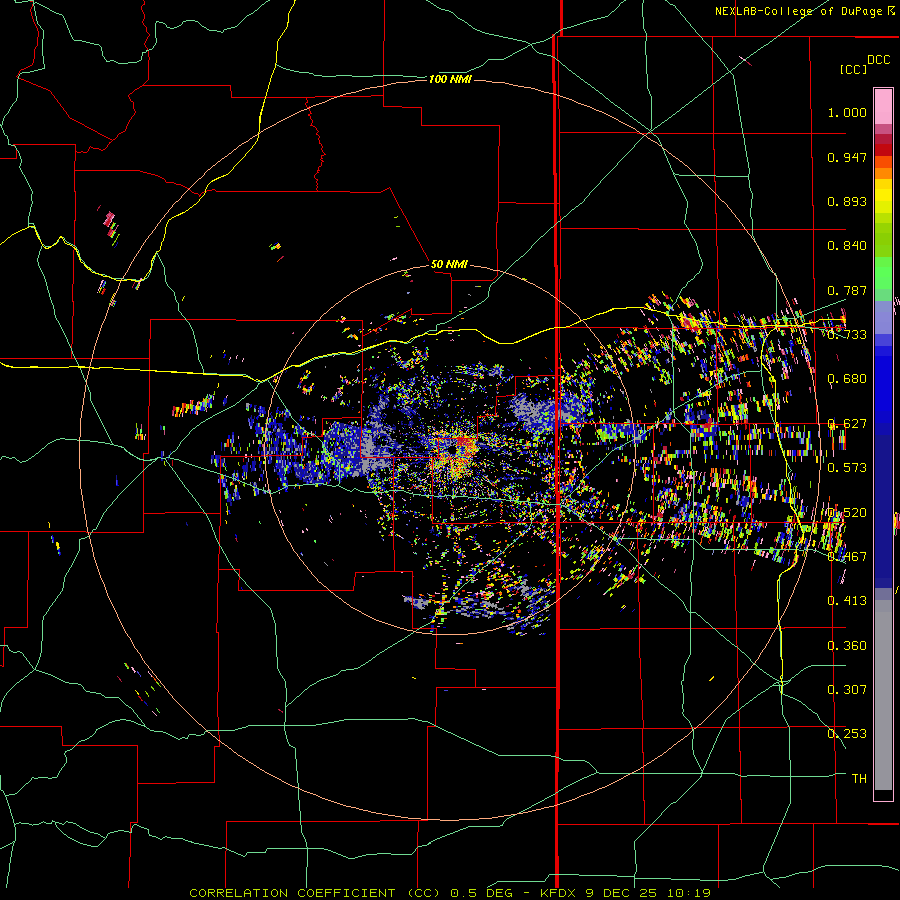Click the 0.893 value on the color scale
Image resolution: width=900 pixels, height=900 pixels.
point(847,201)
